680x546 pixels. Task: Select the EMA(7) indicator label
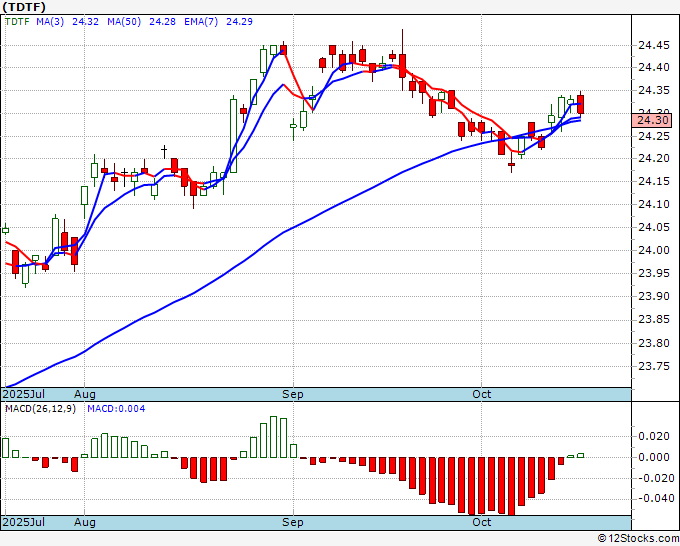201,22
